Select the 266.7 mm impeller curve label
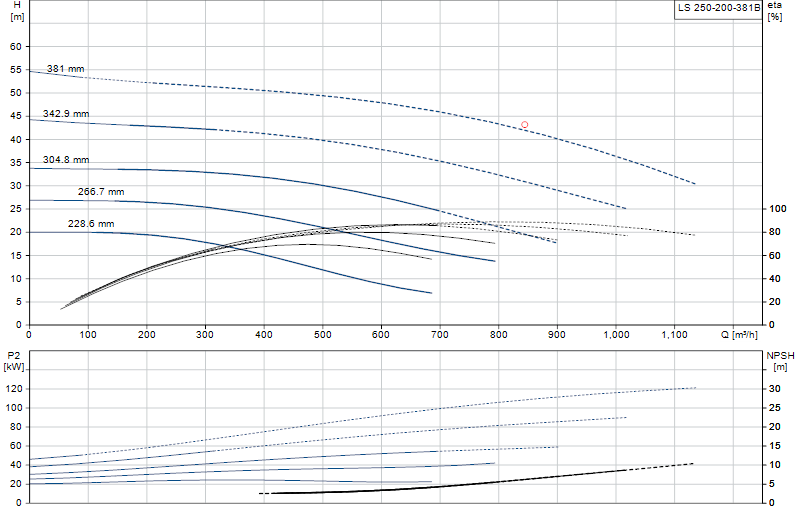The image size is (800, 520). pyautogui.click(x=101, y=192)
